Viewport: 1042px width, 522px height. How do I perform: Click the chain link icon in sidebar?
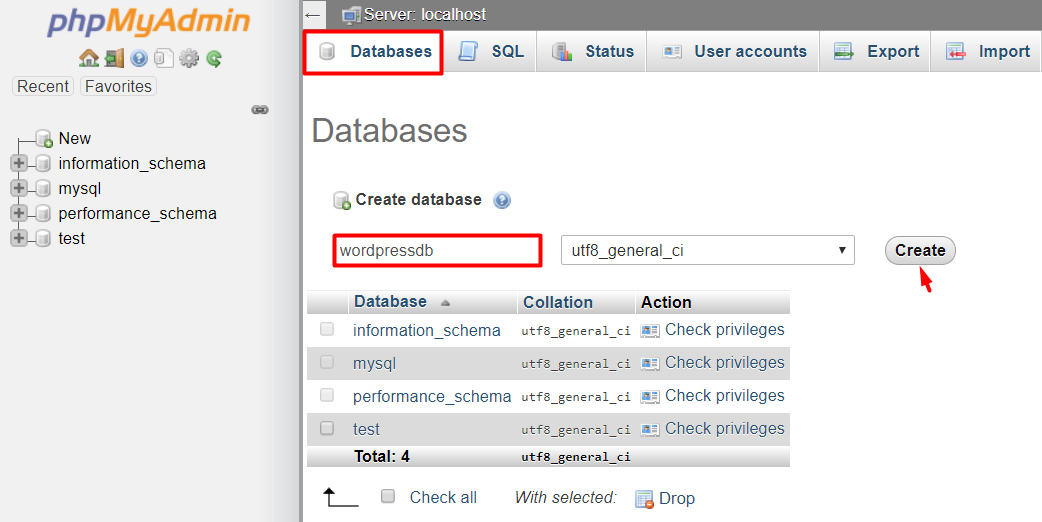click(x=260, y=110)
